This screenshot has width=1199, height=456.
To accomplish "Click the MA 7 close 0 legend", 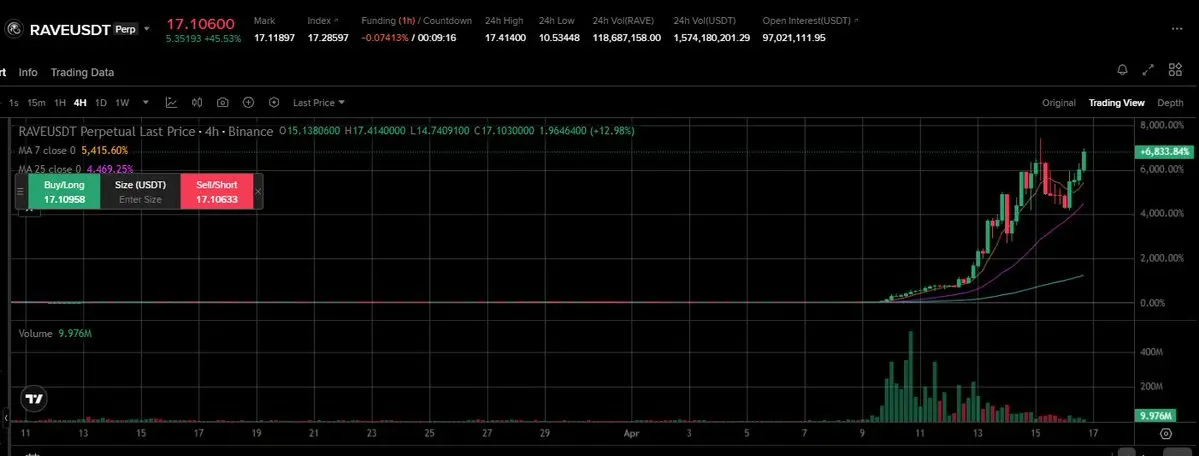I will click(x=73, y=151).
